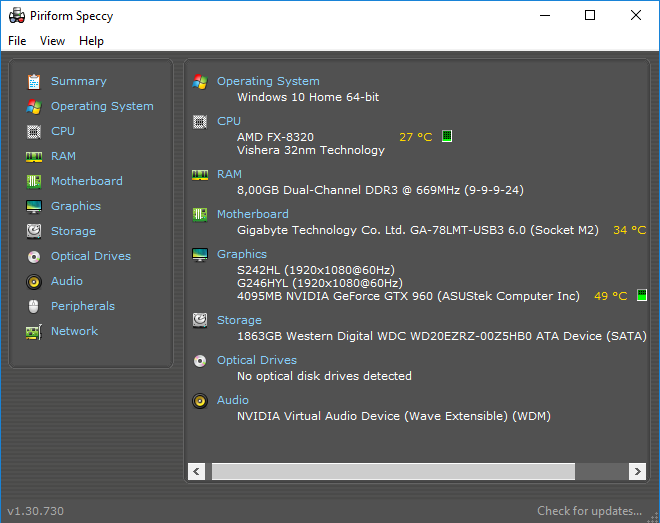Click the RAM stick icon in sidebar
660x523 pixels.
point(34,157)
